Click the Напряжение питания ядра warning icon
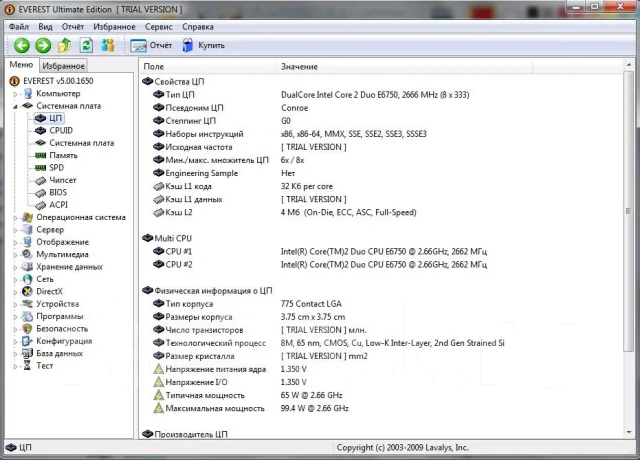The height and width of the screenshot is (460, 640). point(158,369)
